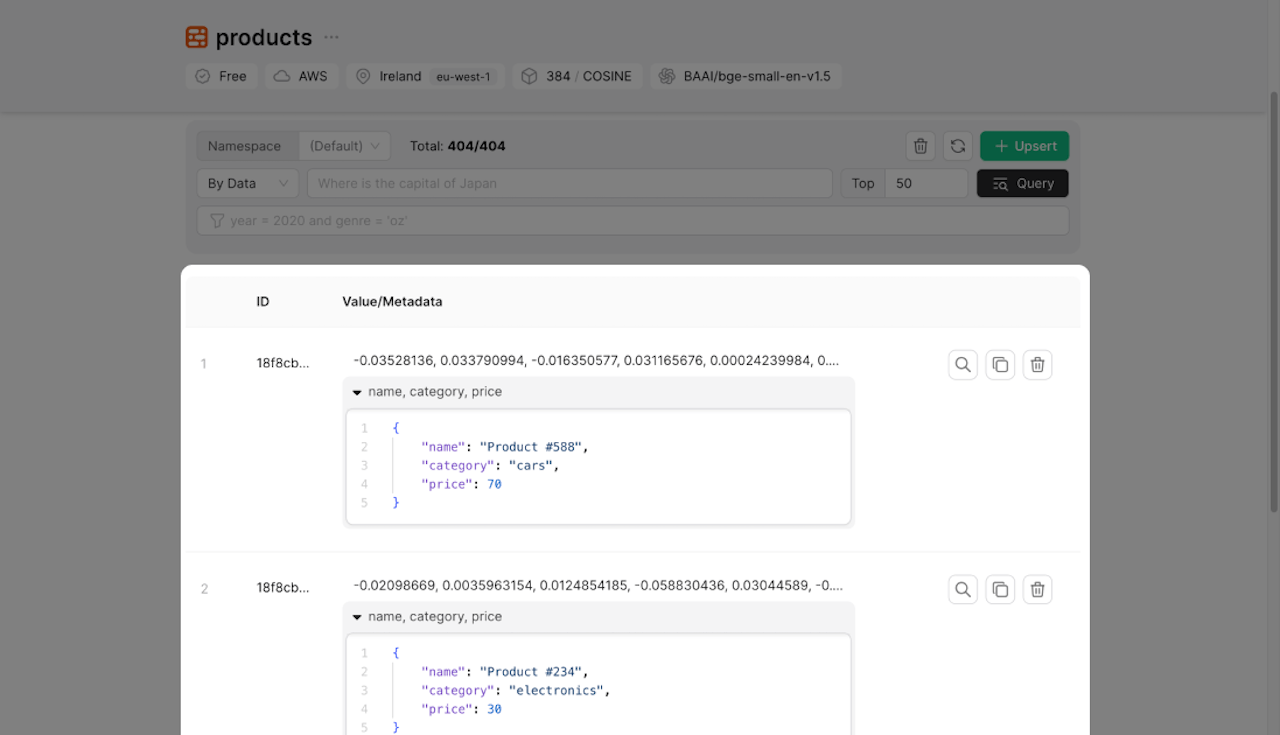
Task: Delete the second vector row
Action: (x=1037, y=590)
